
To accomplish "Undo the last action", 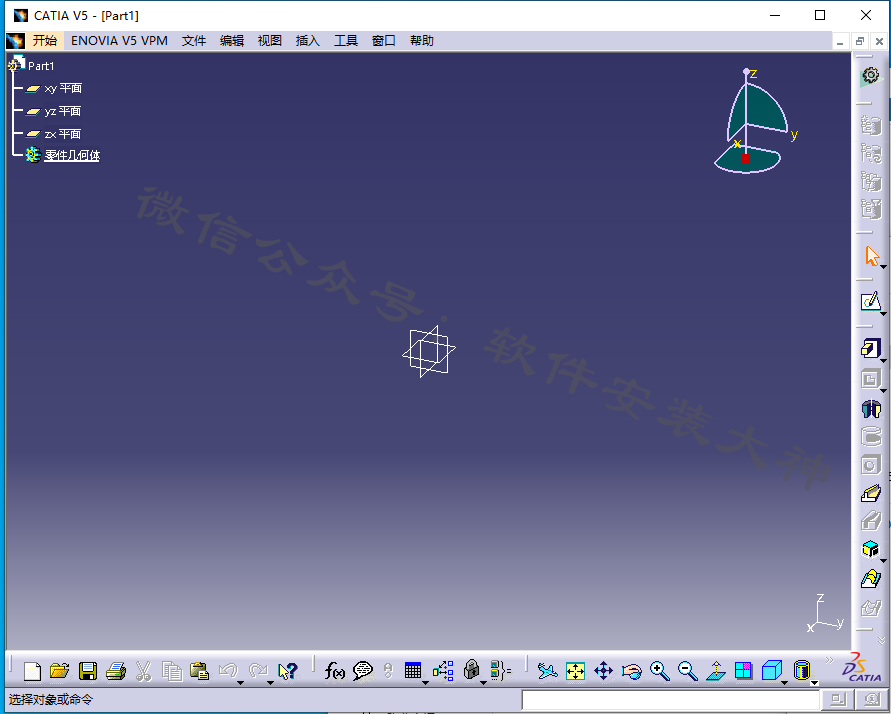I will coord(228,671).
